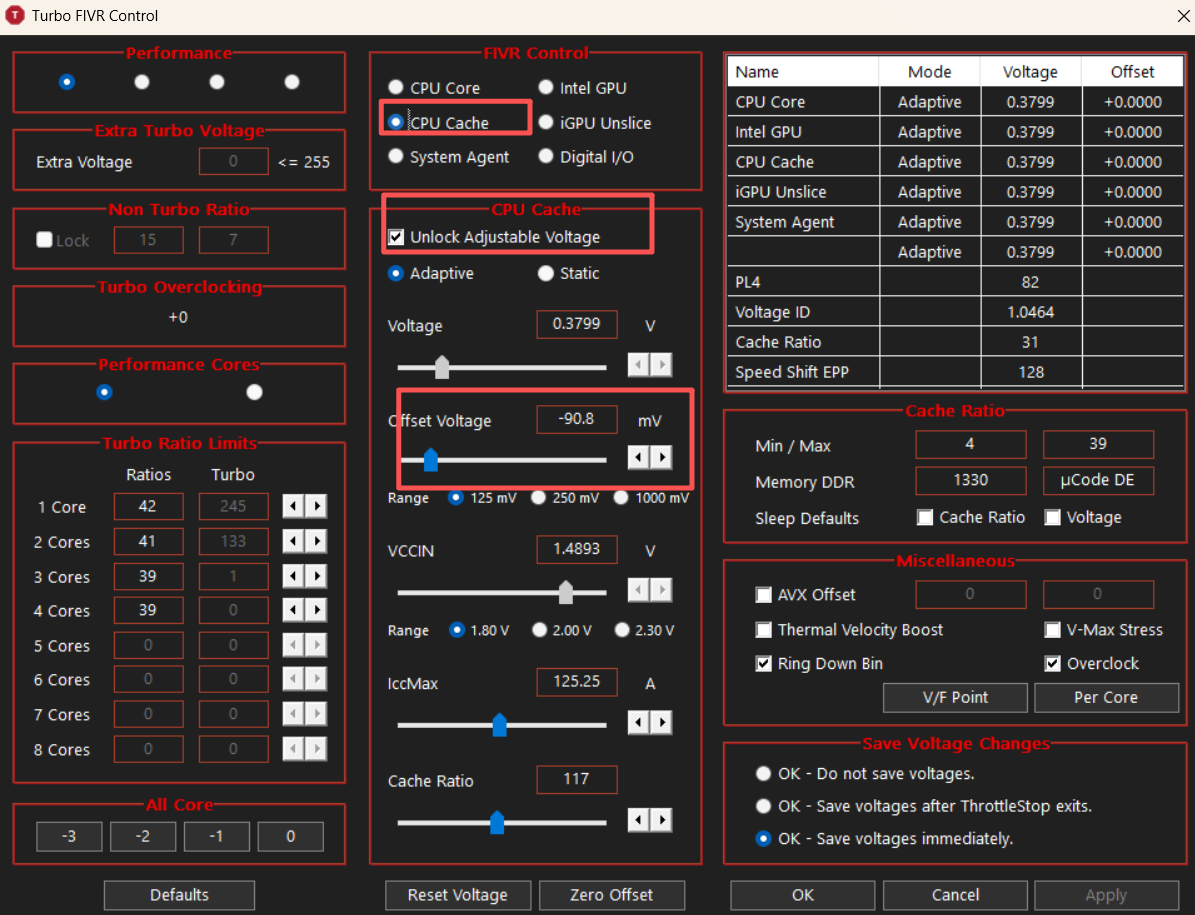Screen dimensions: 1195x915
Task: Decrease the 4 Cores turbo ratio
Action: point(293,609)
